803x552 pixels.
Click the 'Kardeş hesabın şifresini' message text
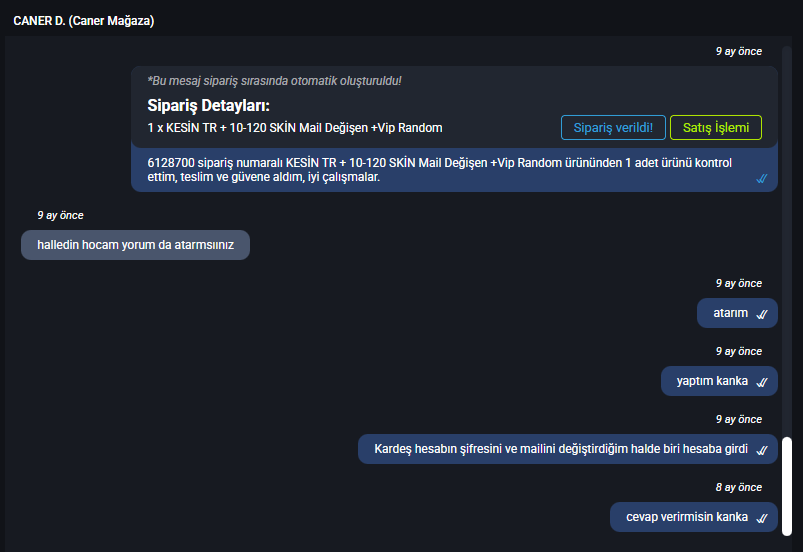coord(561,449)
